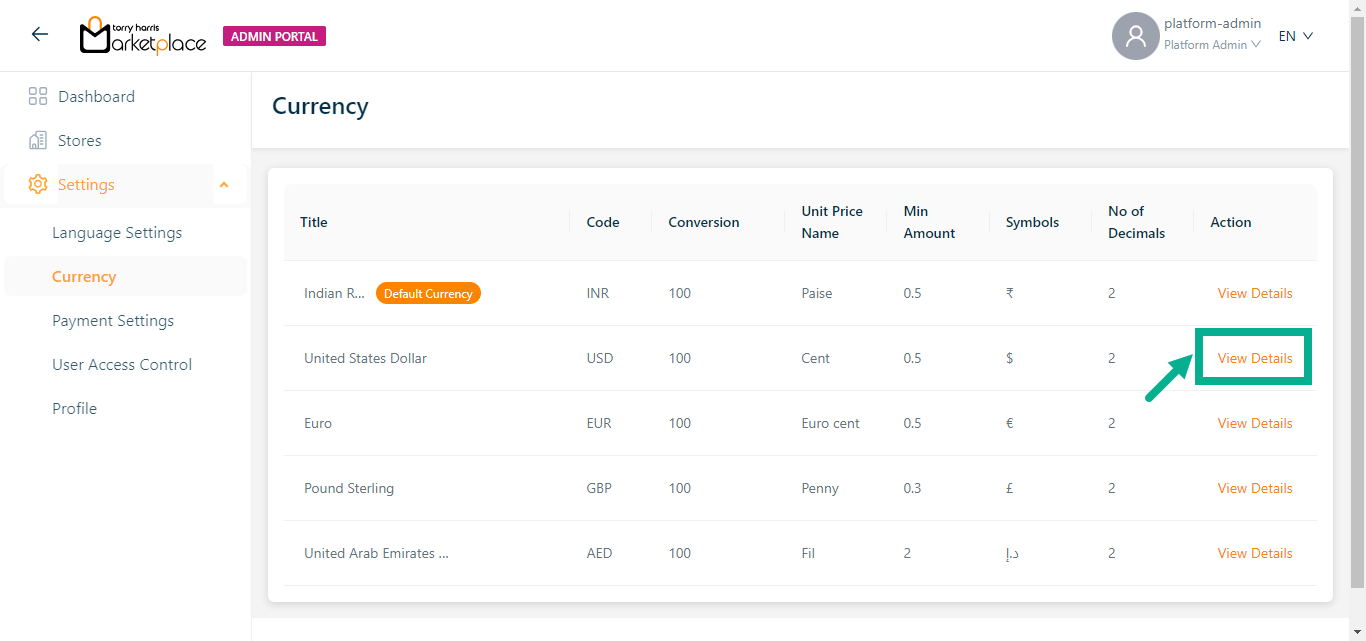1366x641 pixels.
Task: Open the Profile settings page
Action: (x=75, y=409)
